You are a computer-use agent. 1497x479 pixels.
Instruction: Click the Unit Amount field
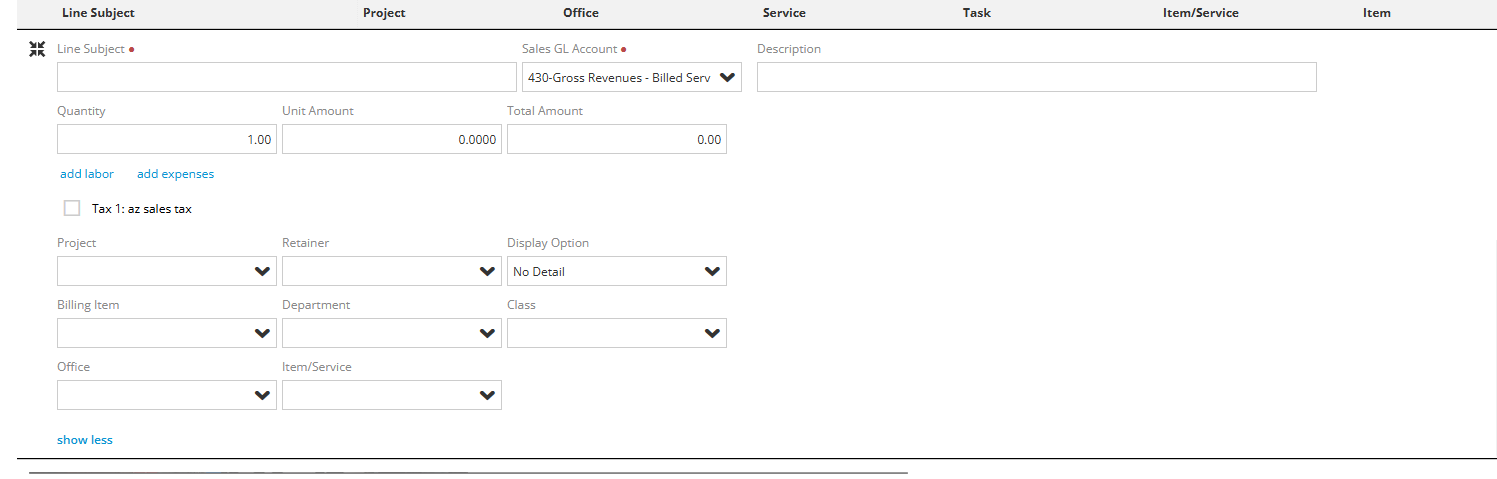(x=392, y=139)
